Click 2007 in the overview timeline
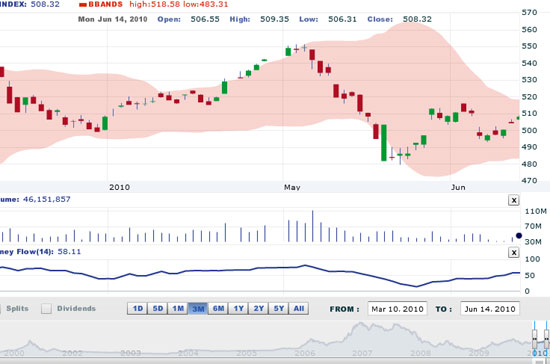 [x=362, y=353]
